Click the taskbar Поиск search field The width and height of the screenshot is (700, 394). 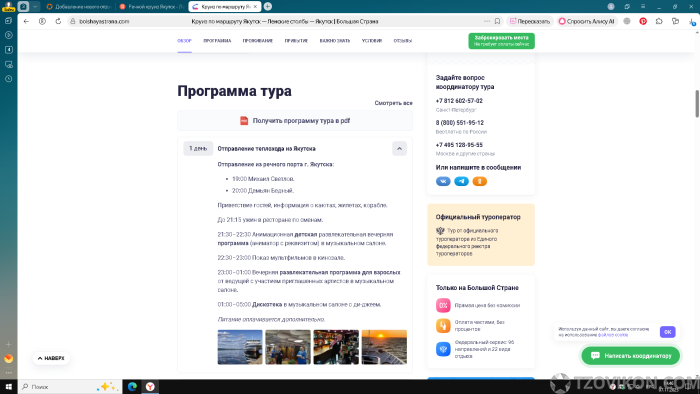click(70, 387)
